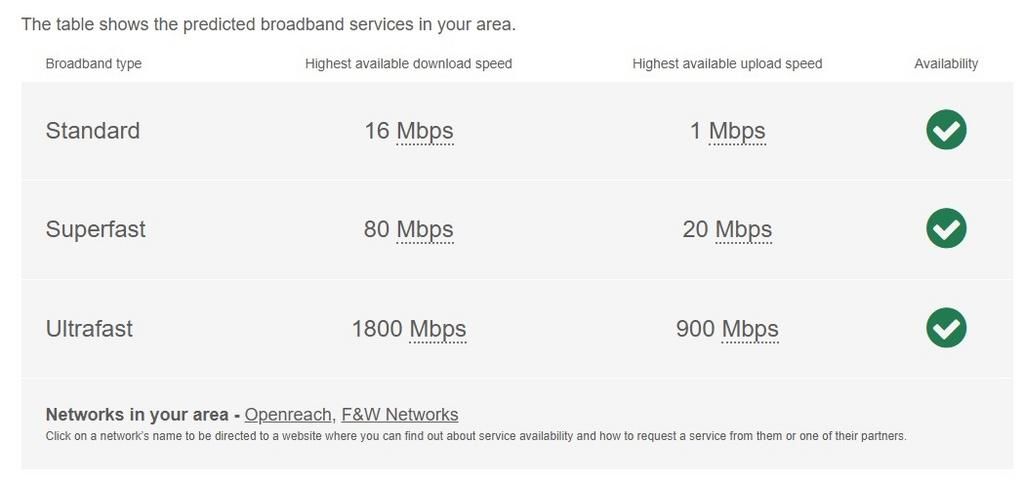Click the Ultrafast availability check icon
Screen dimensions: 1024x483
click(x=945, y=328)
